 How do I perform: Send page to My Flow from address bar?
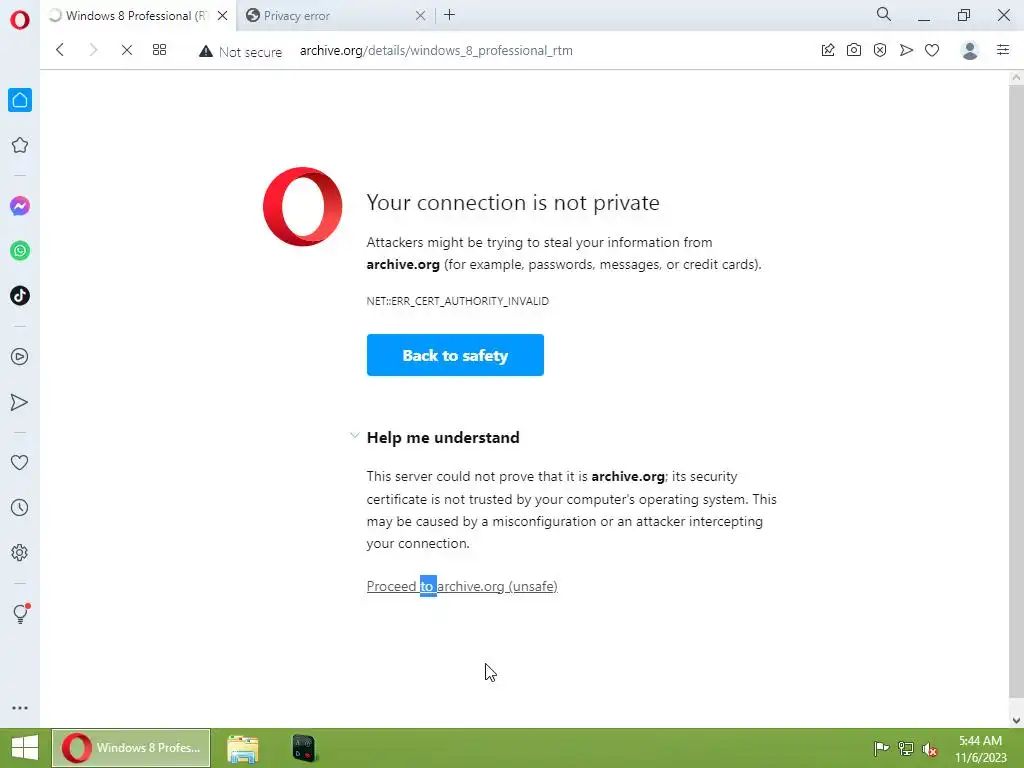[x=906, y=50]
